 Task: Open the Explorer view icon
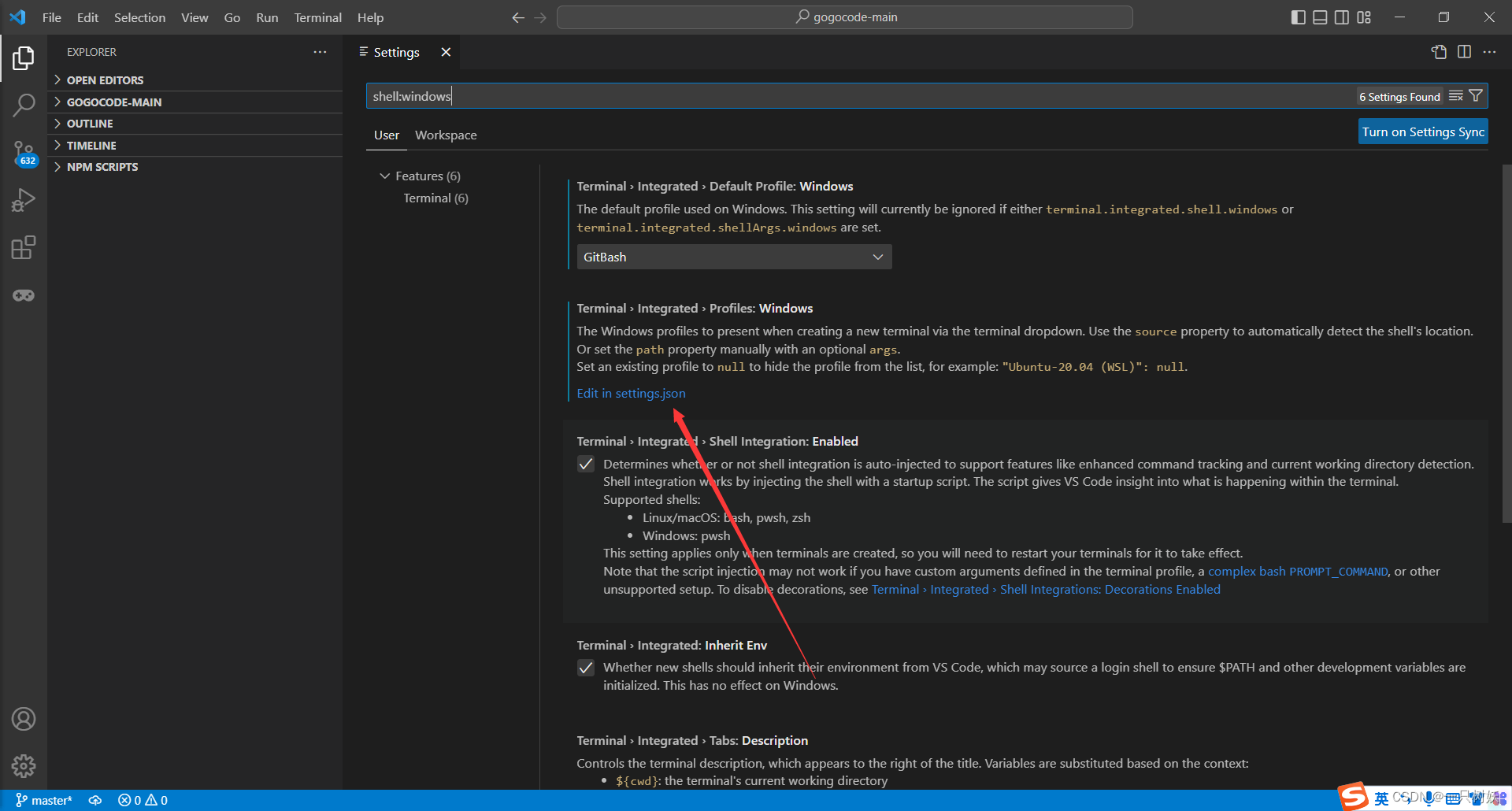[23, 57]
